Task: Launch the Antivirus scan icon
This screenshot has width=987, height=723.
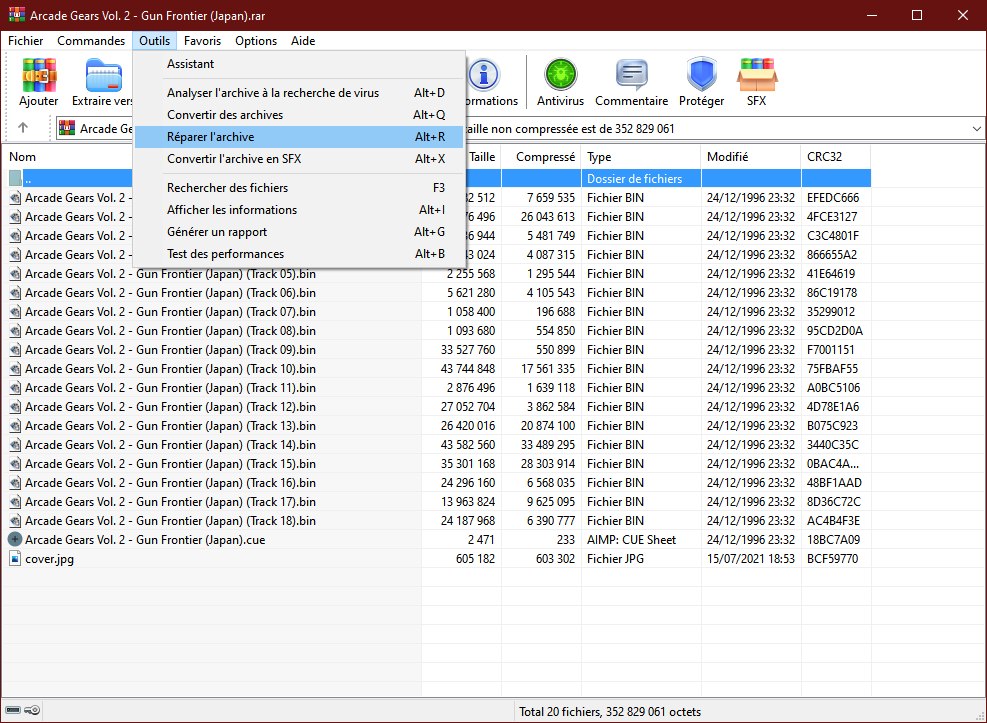Action: coord(560,75)
